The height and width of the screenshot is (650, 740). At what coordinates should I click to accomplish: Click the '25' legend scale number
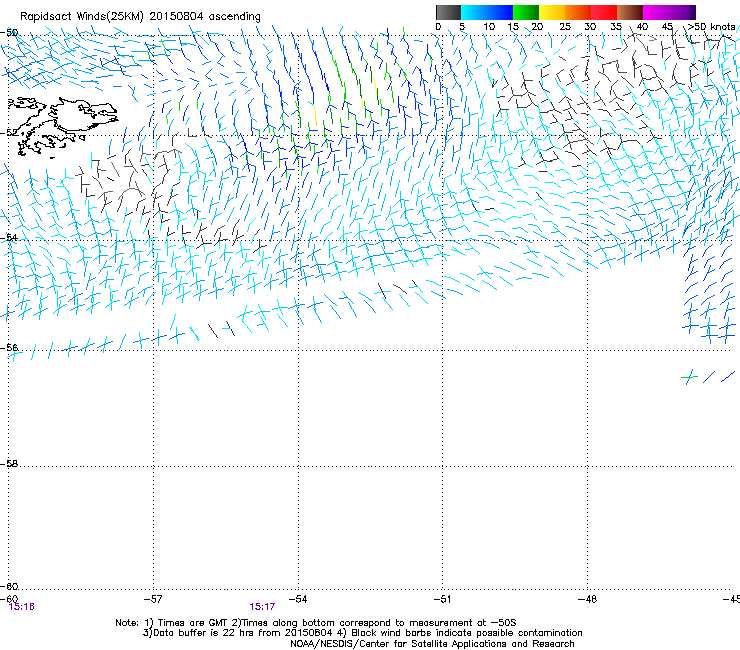click(x=565, y=27)
